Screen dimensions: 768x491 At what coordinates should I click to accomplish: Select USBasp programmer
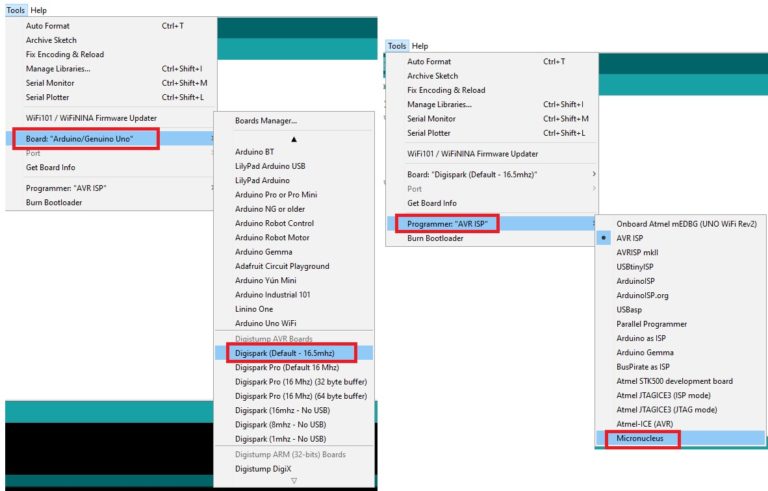click(x=680, y=309)
